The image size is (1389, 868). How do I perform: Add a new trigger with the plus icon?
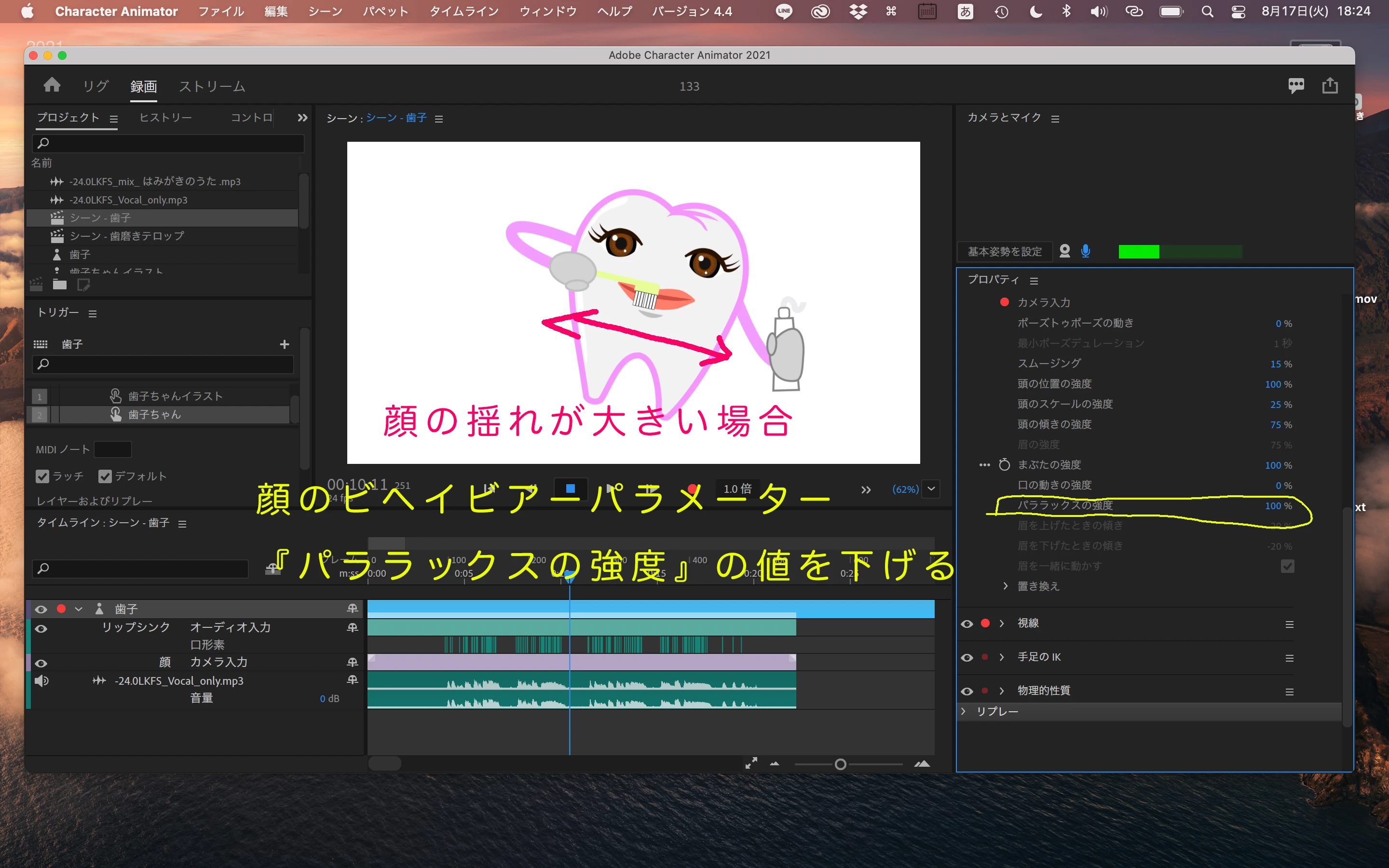(x=284, y=344)
